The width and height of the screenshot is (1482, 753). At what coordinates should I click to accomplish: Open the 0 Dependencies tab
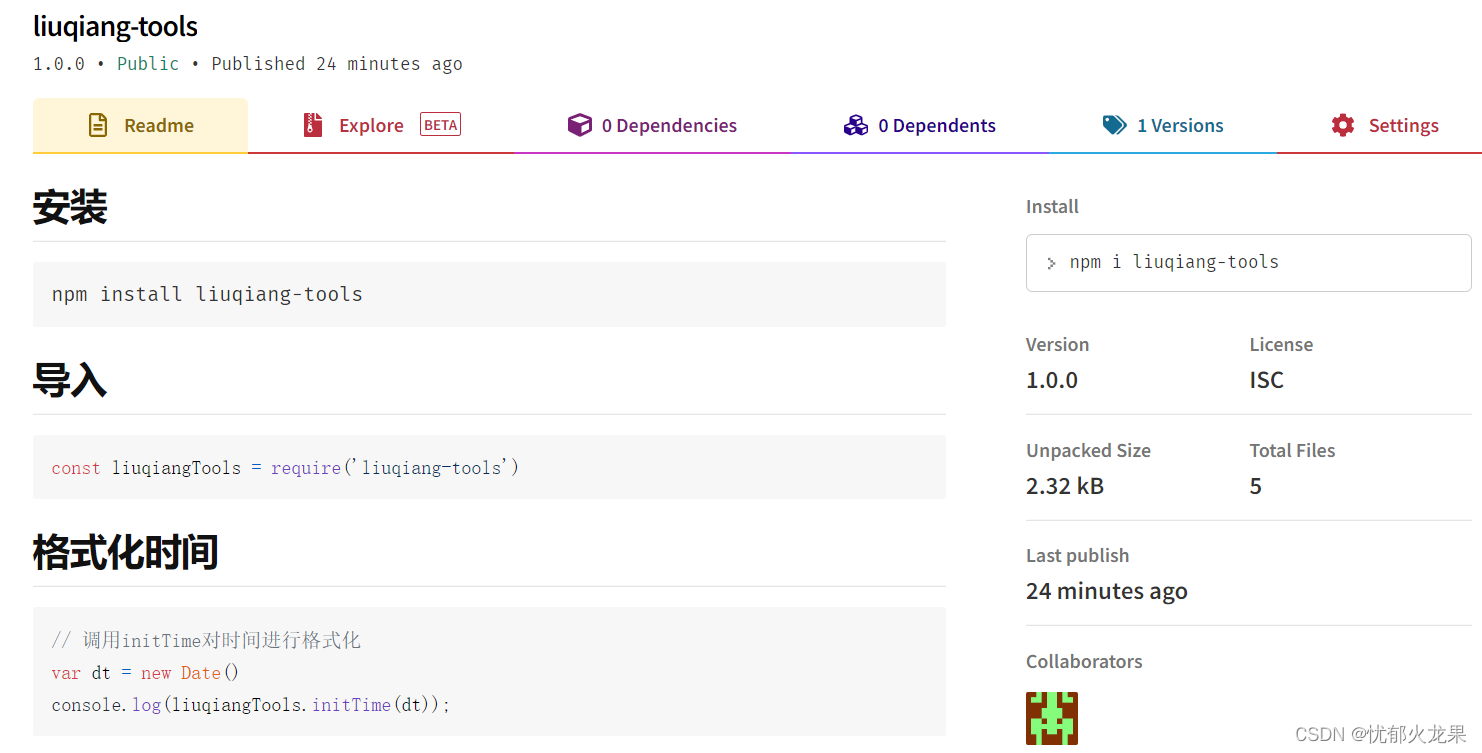tap(652, 126)
